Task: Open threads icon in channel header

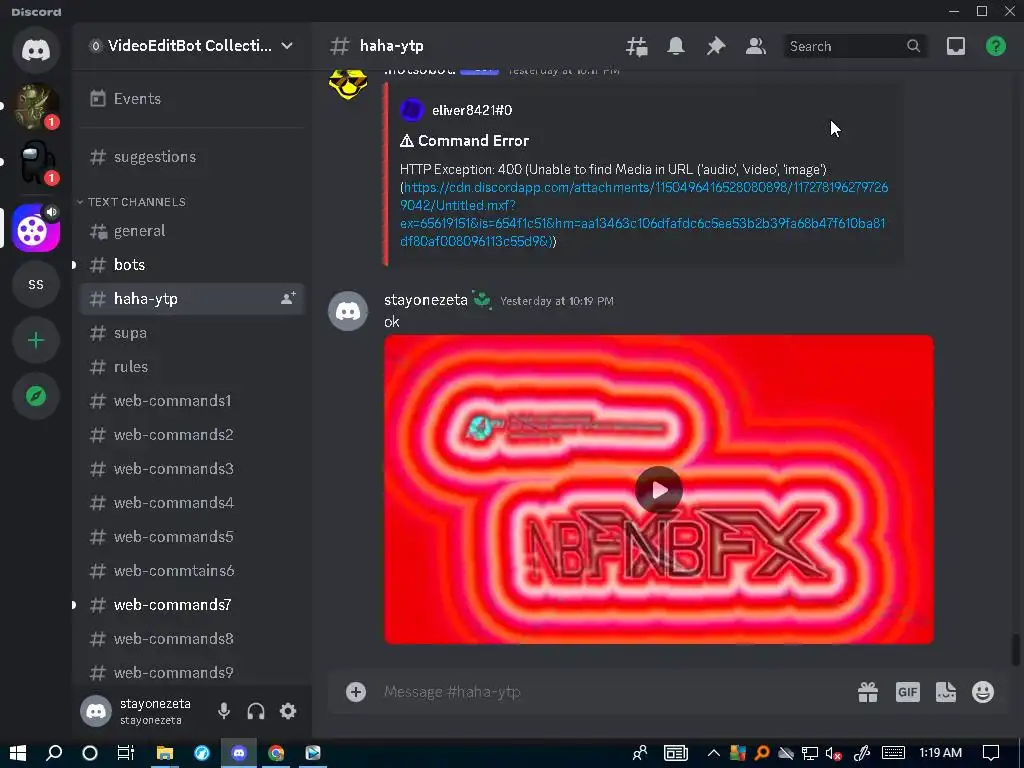Action: pyautogui.click(x=637, y=46)
